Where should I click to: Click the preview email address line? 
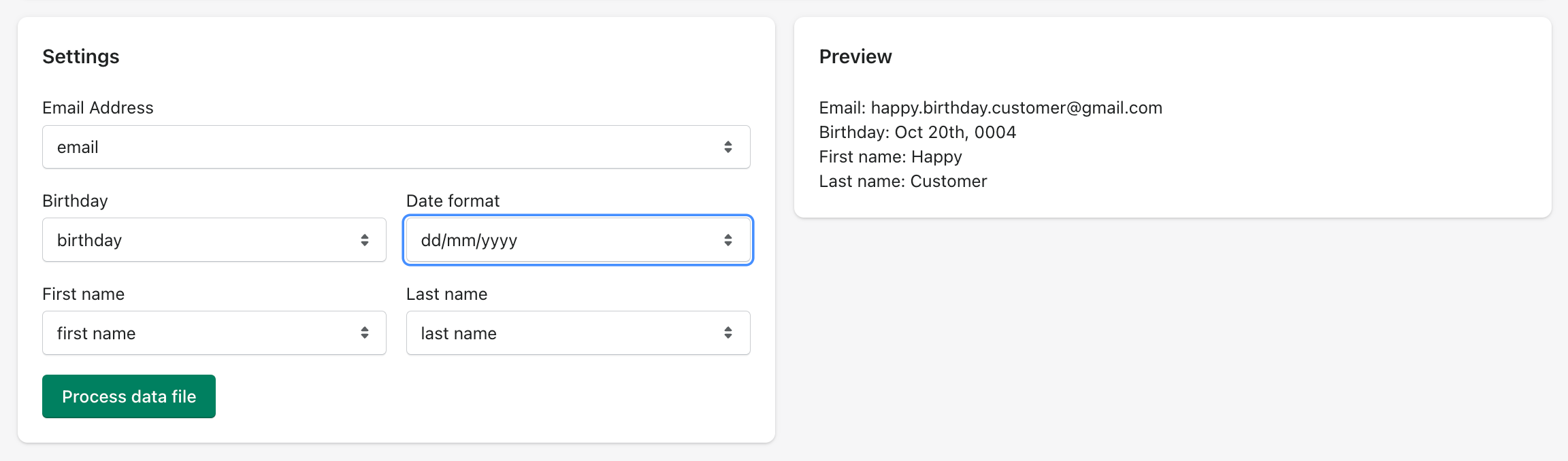pyautogui.click(x=990, y=108)
